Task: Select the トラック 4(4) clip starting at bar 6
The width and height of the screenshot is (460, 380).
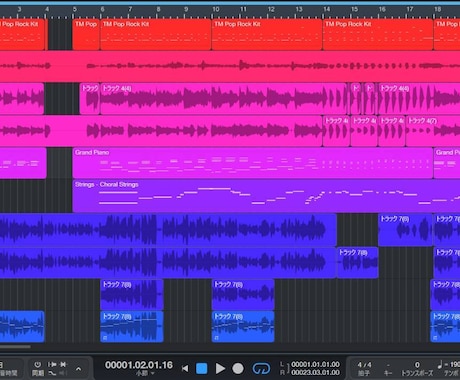Action: click(x=224, y=99)
